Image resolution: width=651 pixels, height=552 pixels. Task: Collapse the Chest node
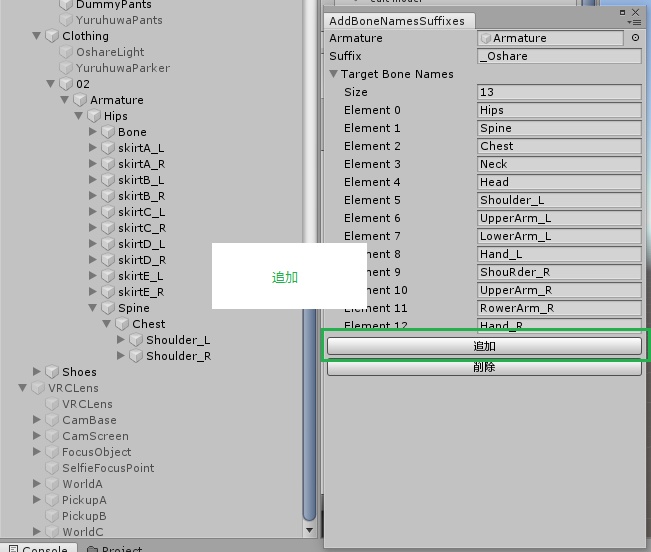[x=107, y=324]
